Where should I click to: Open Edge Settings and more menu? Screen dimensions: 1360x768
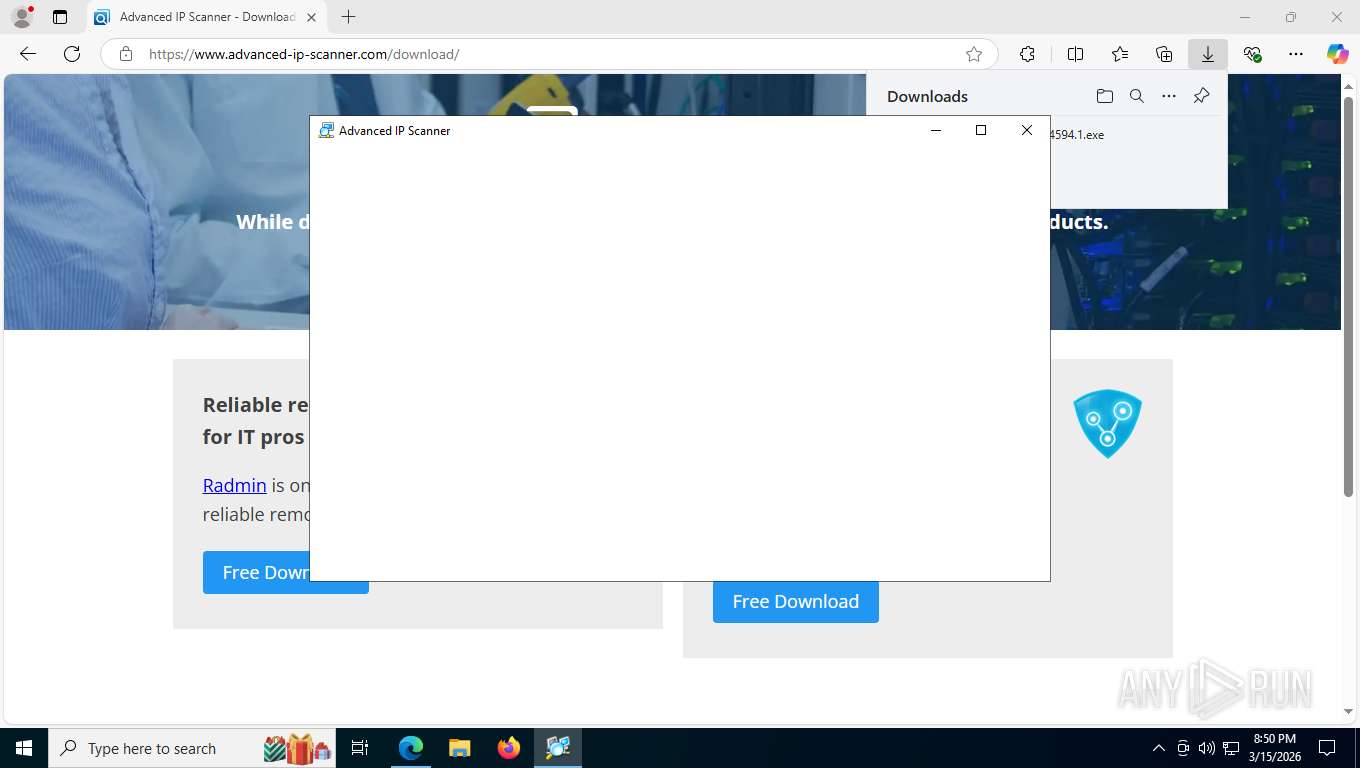click(1296, 54)
